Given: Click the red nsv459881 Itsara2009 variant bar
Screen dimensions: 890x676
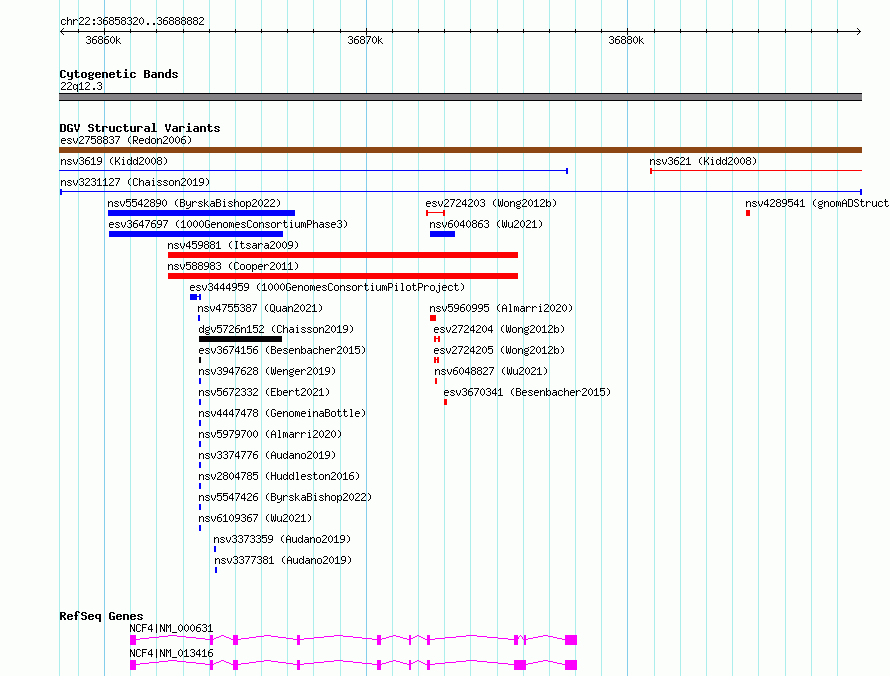Looking at the screenshot, I should [x=343, y=255].
